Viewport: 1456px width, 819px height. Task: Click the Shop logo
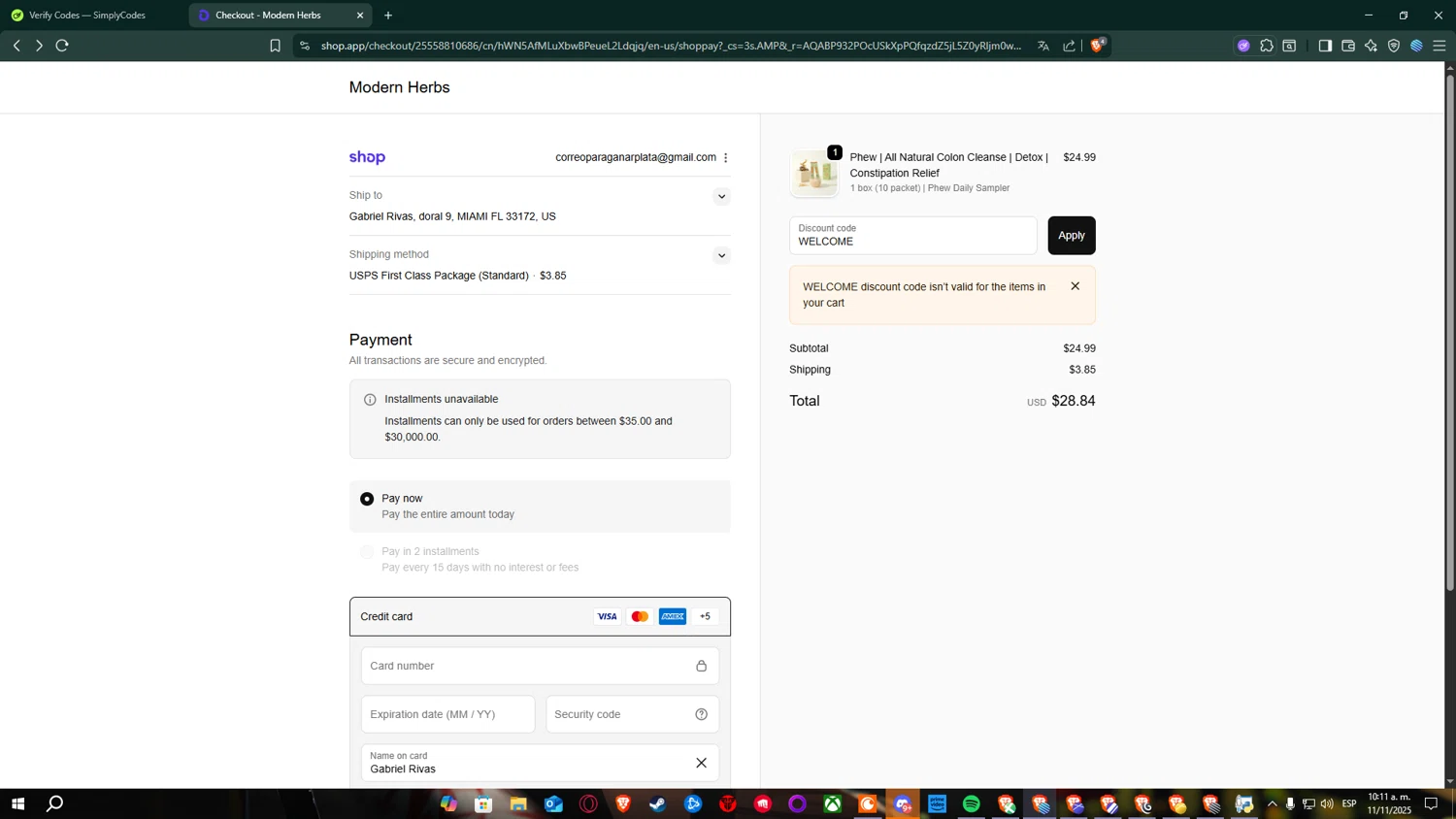point(367,157)
